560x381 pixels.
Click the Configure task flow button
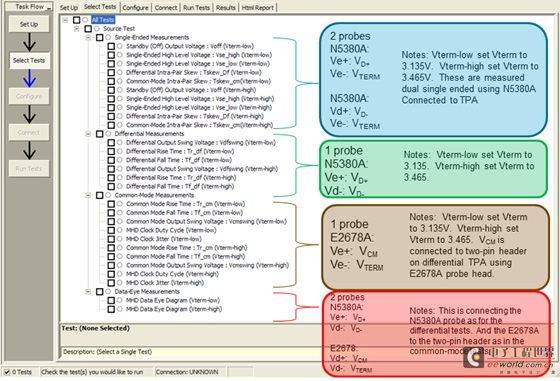(x=29, y=96)
